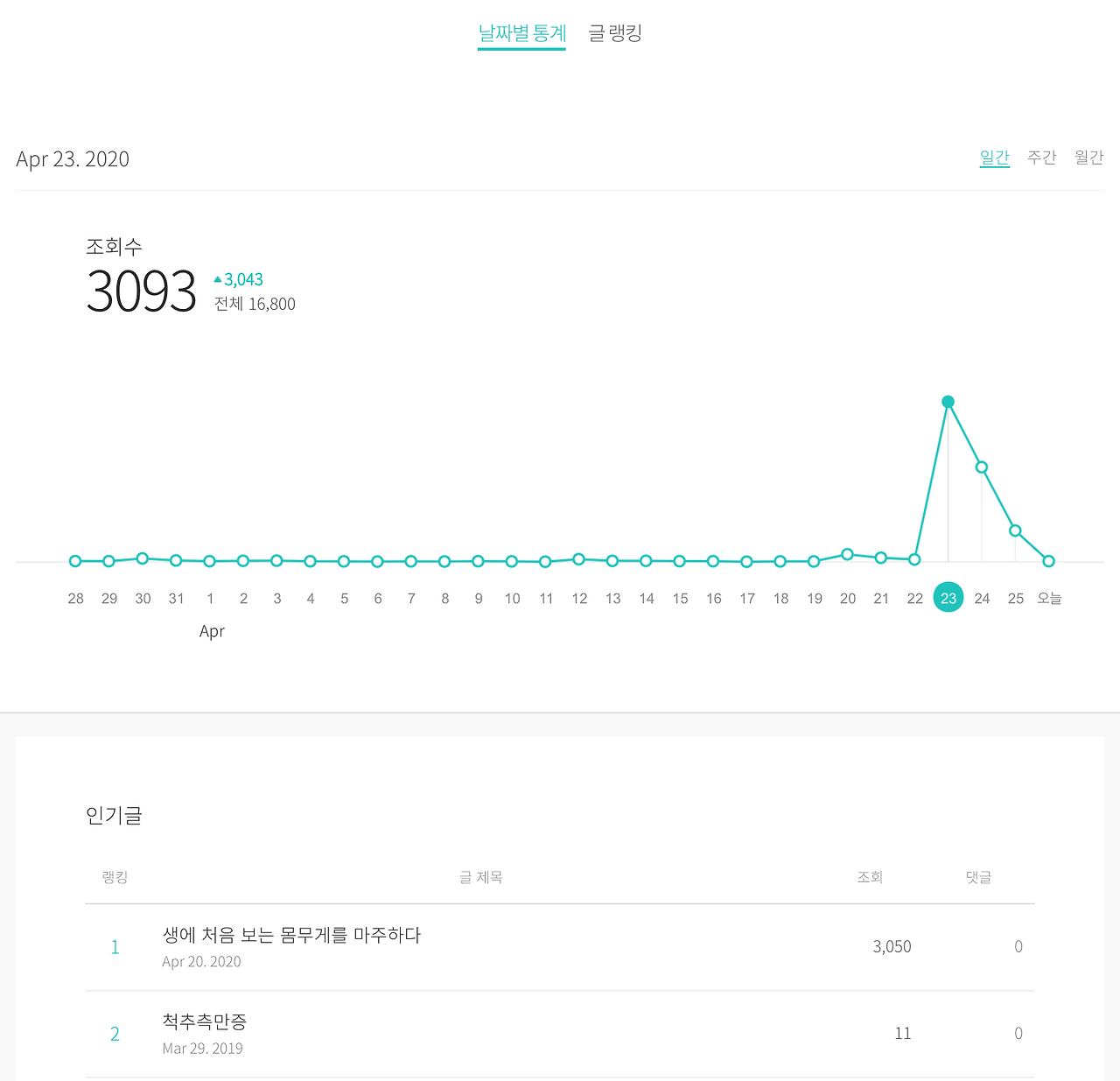Switch to 주간 statistics view
The height and width of the screenshot is (1081, 1120).
tap(1041, 158)
